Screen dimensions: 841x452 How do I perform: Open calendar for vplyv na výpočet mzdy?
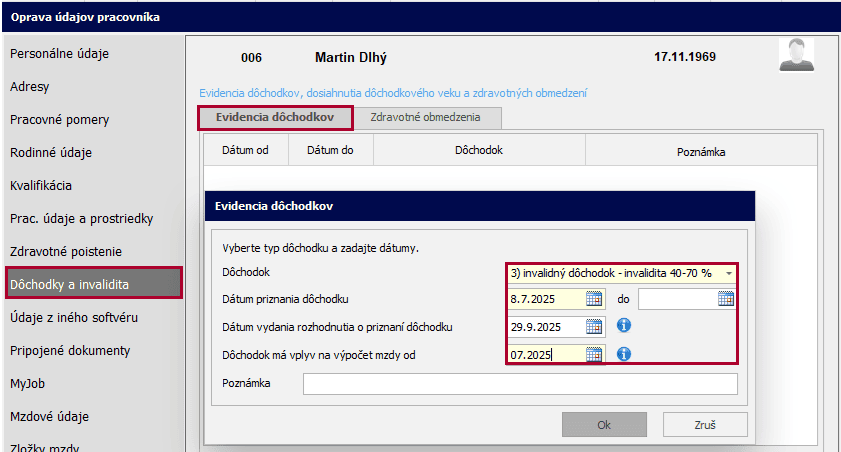point(594,354)
